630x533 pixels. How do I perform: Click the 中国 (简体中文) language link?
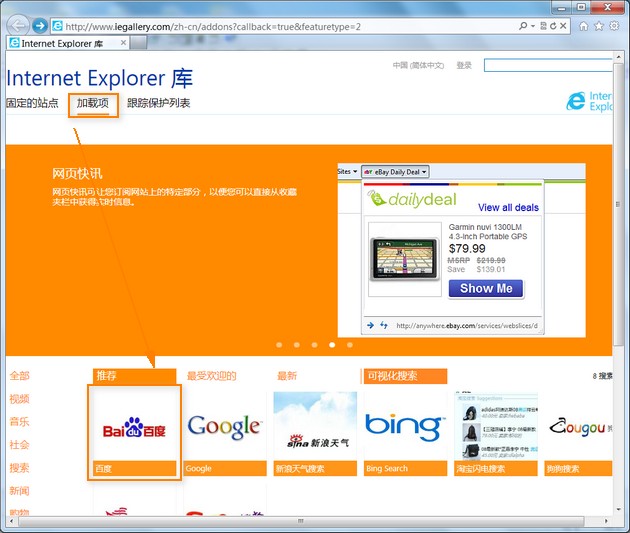[x=418, y=65]
